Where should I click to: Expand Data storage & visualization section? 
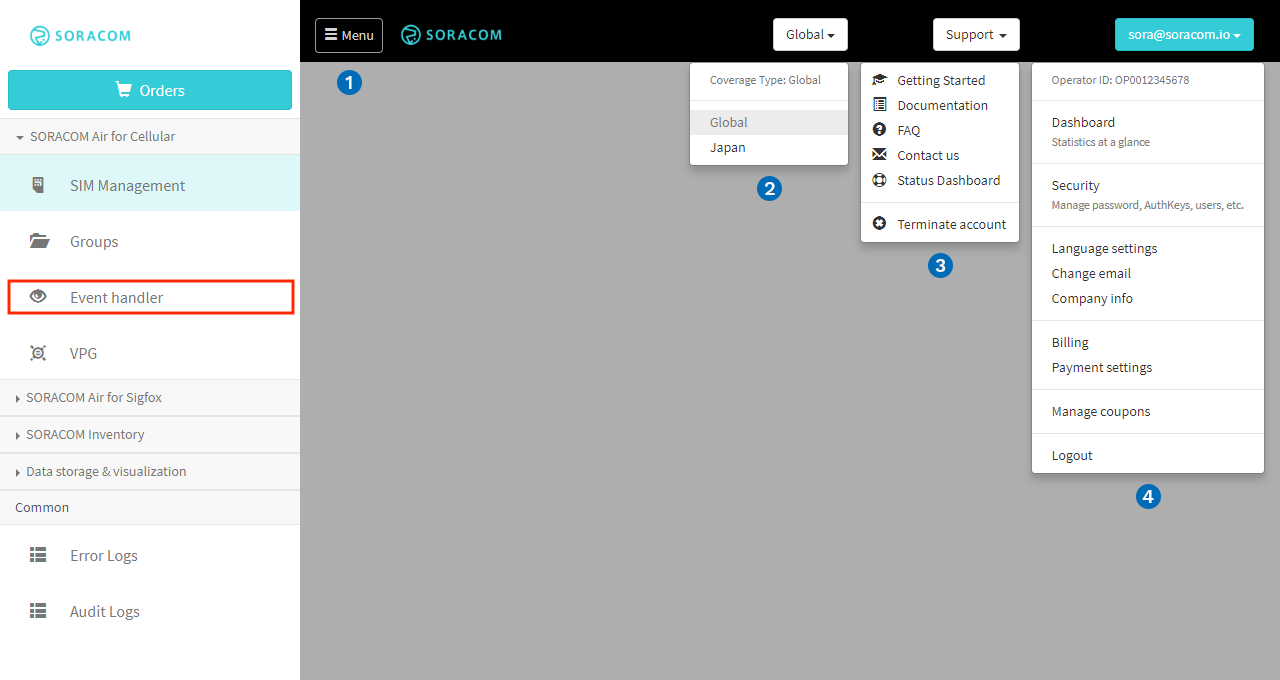106,471
